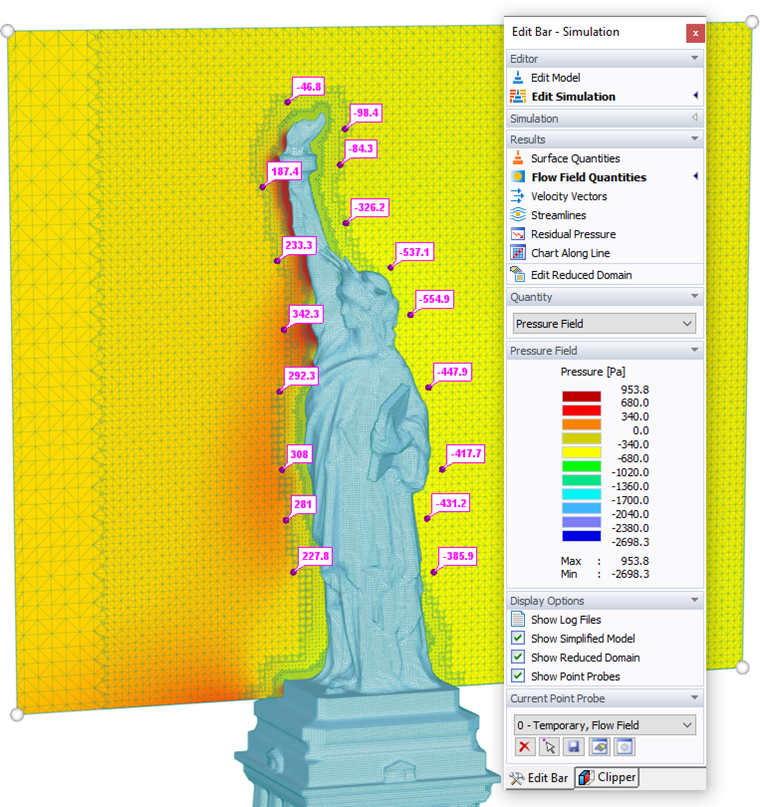Click the black arrow beside Edit Simulation
Image resolution: width=760 pixels, height=807 pixels.
coord(695,96)
